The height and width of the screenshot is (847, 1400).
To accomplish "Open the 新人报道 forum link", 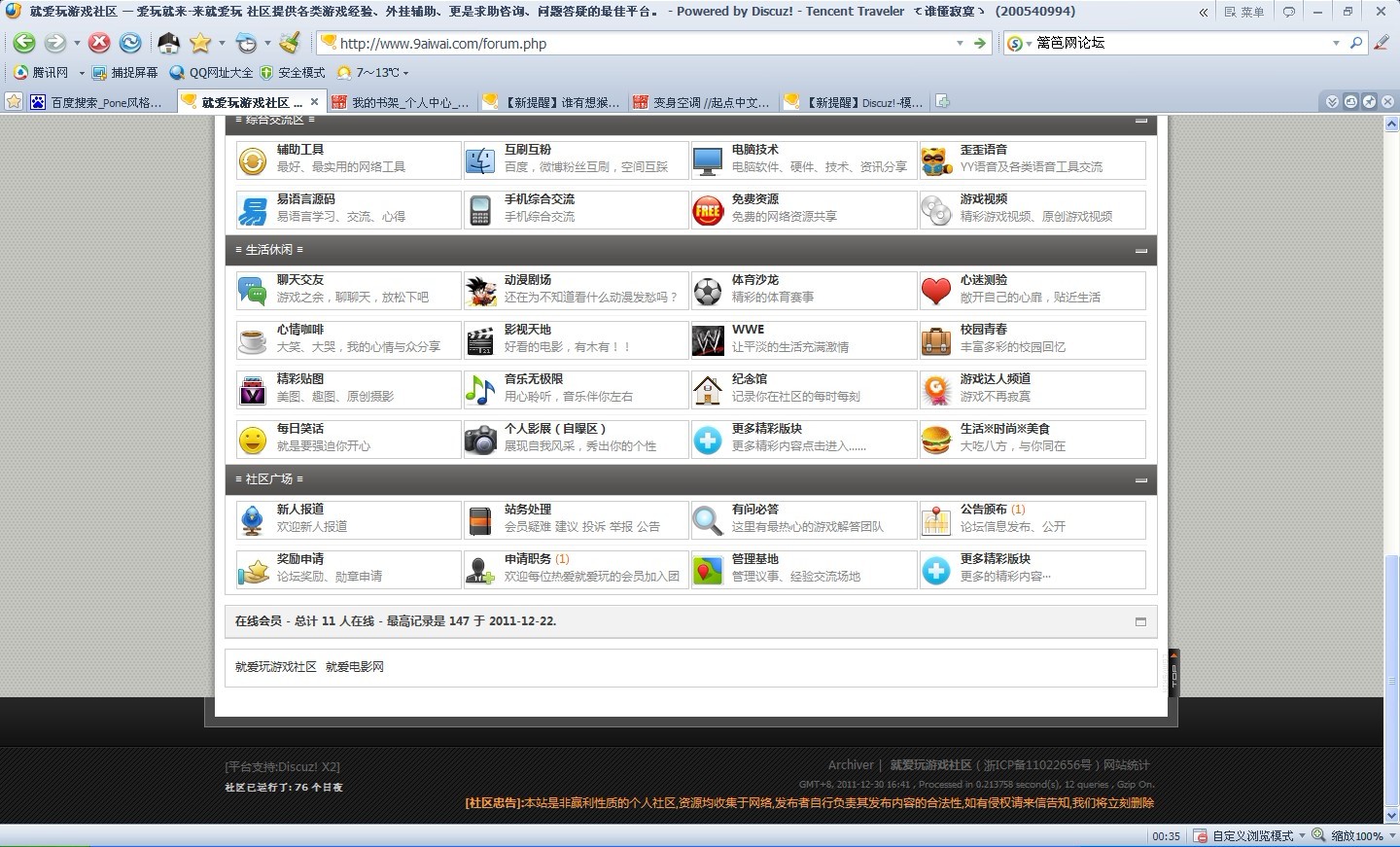I will [300, 509].
